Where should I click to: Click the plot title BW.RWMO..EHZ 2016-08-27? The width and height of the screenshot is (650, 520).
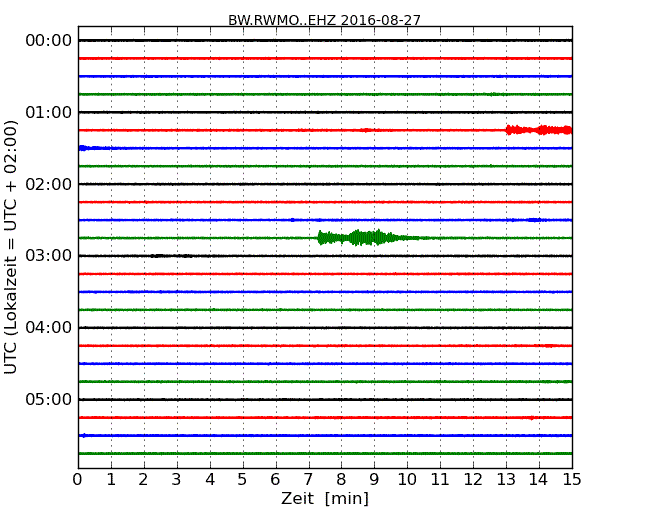(324, 20)
